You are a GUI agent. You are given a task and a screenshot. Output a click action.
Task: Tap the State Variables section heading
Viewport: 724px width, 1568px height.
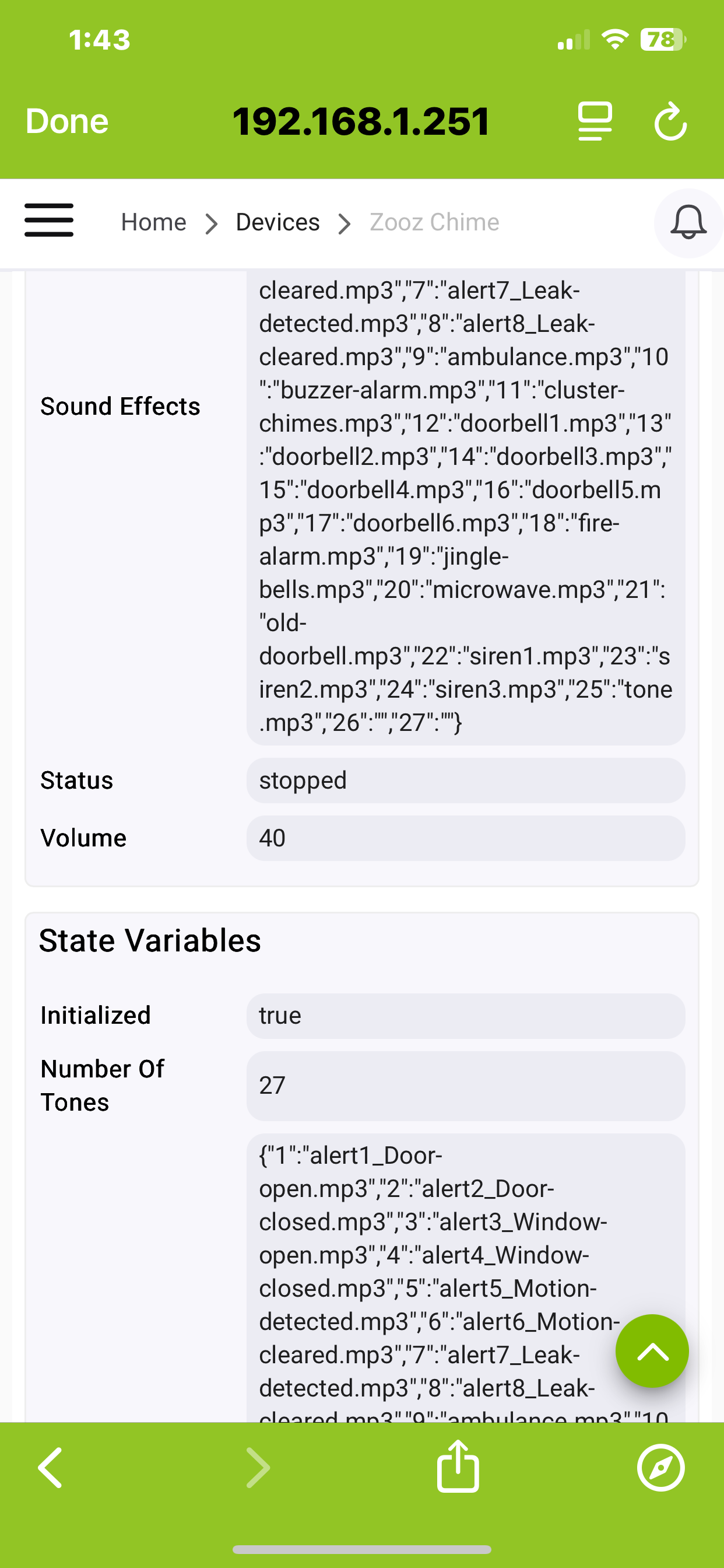[x=150, y=940]
